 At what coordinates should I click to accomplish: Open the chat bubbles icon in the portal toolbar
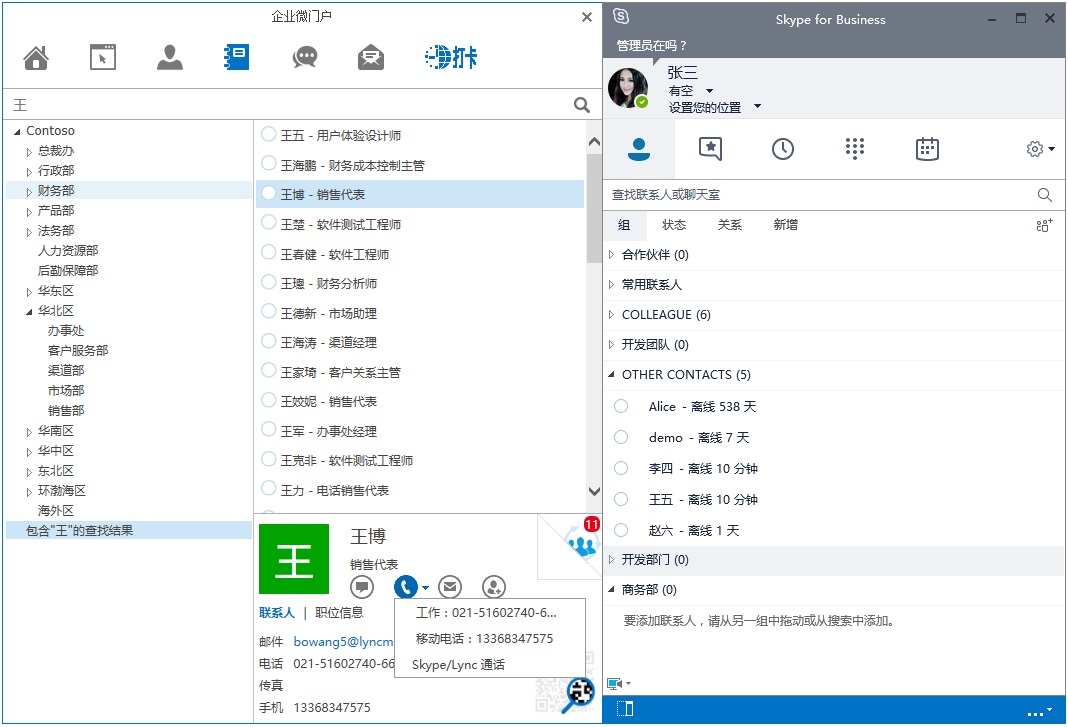coord(304,57)
